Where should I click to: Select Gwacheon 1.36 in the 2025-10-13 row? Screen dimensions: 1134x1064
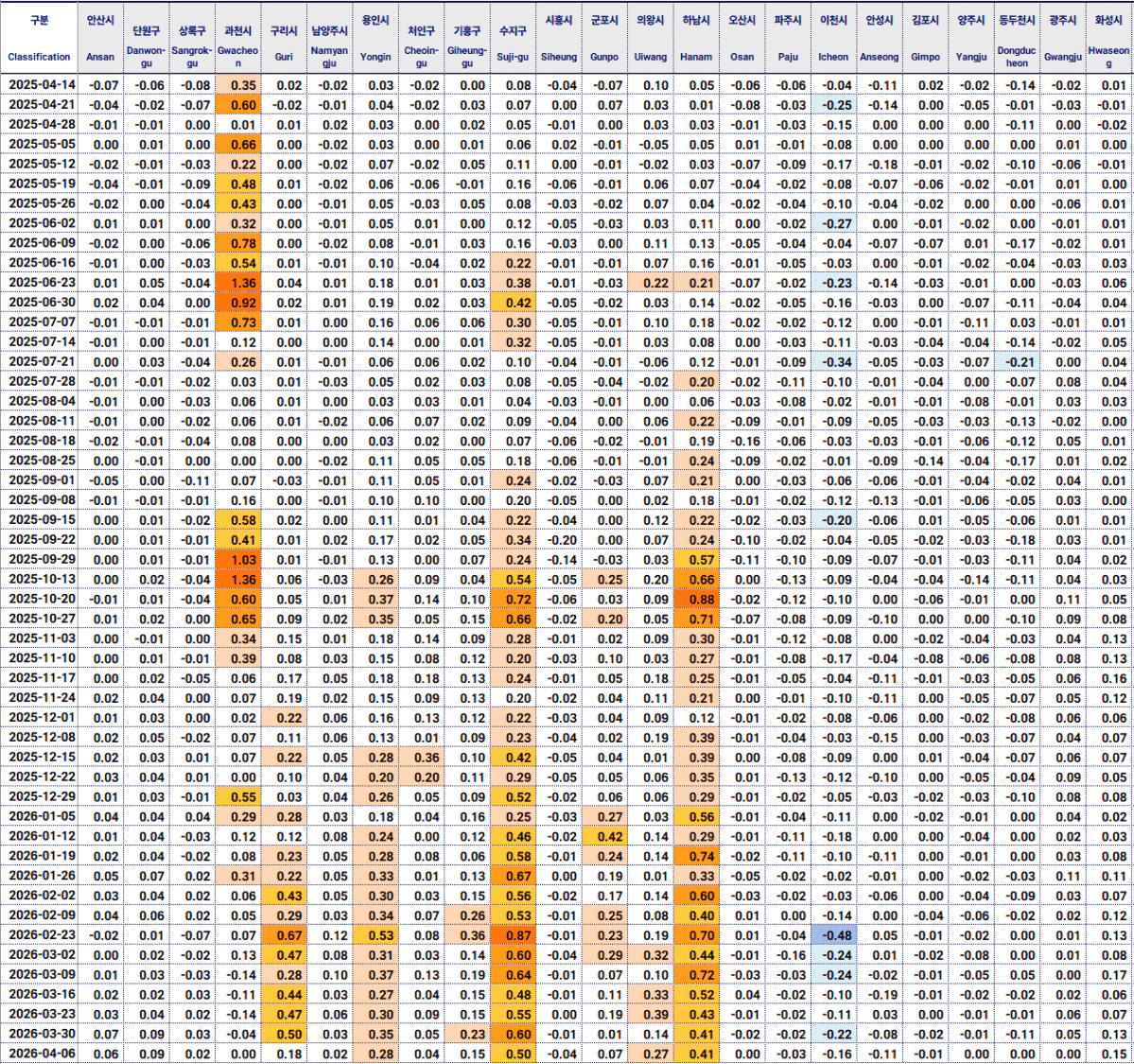[238, 580]
